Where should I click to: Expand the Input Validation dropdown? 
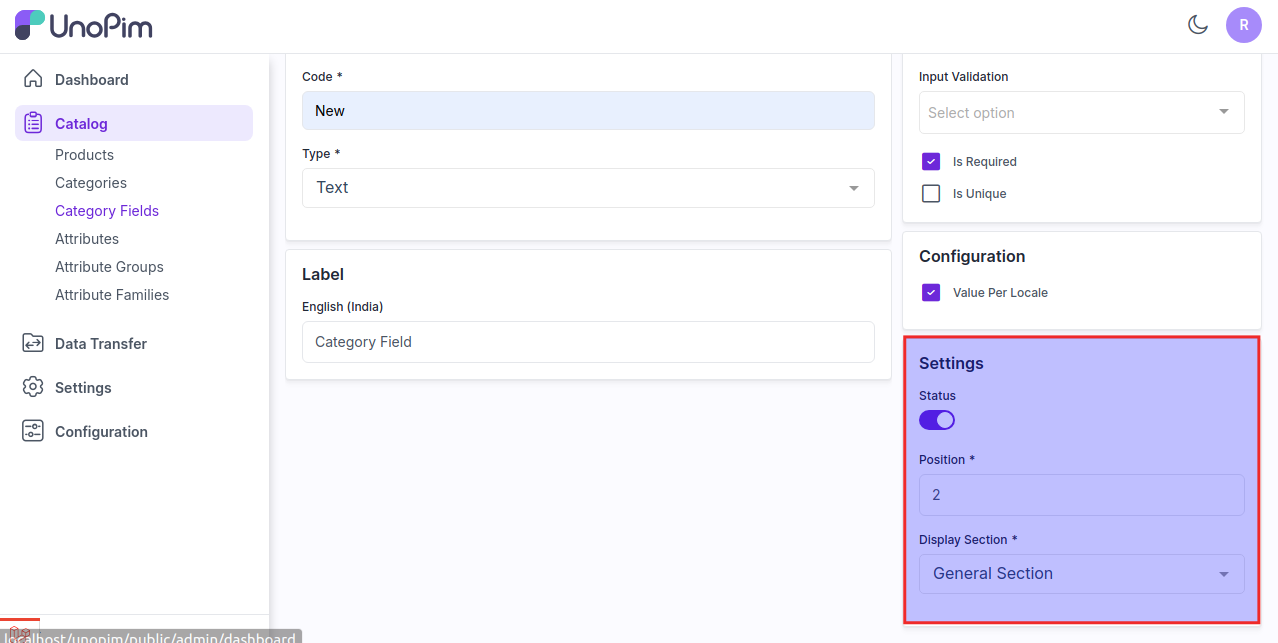pos(1081,112)
